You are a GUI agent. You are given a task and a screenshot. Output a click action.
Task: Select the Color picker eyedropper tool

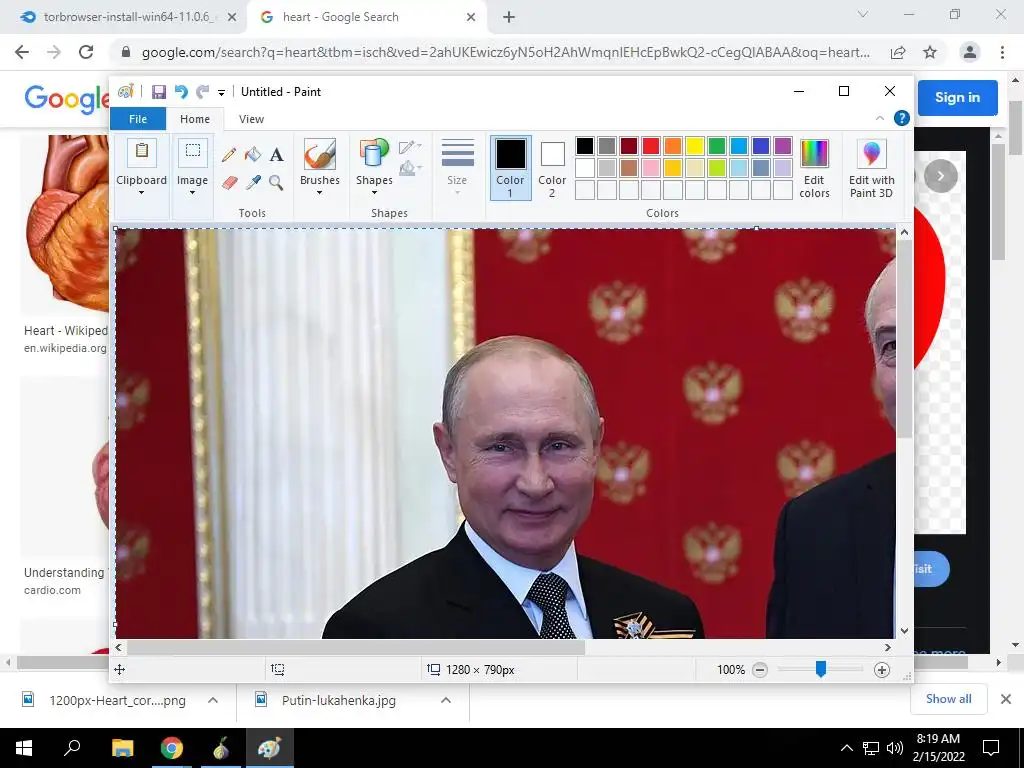pos(253,182)
